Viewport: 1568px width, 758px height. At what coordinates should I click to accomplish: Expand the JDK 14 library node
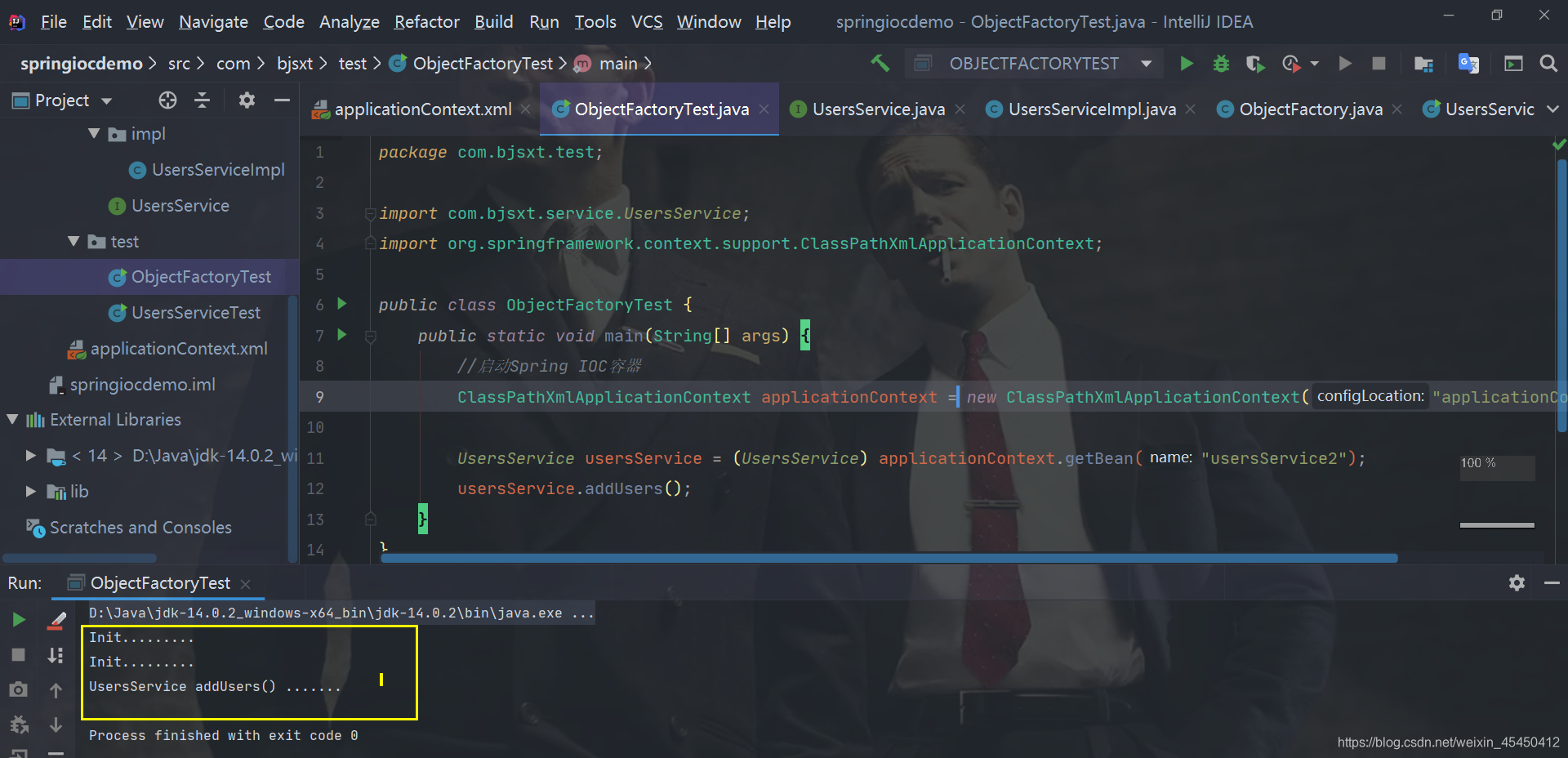click(30, 455)
